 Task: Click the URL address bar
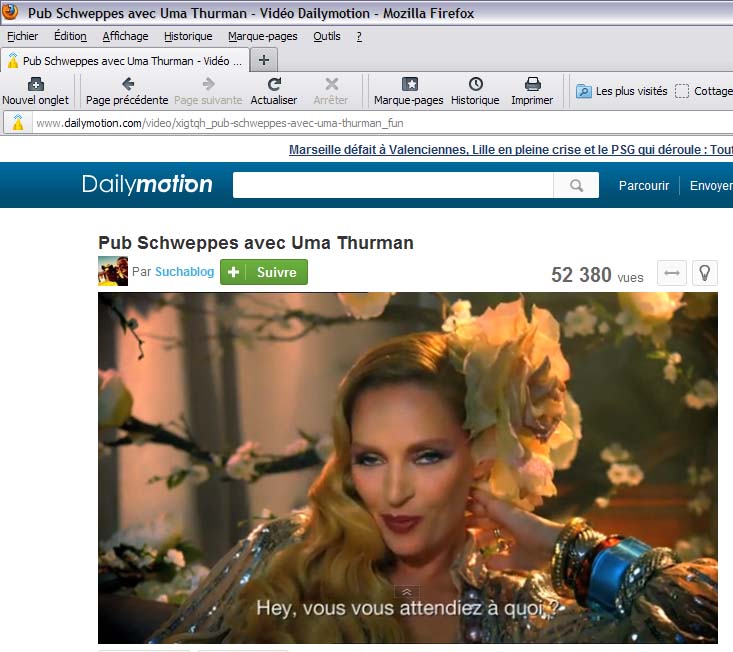click(383, 123)
